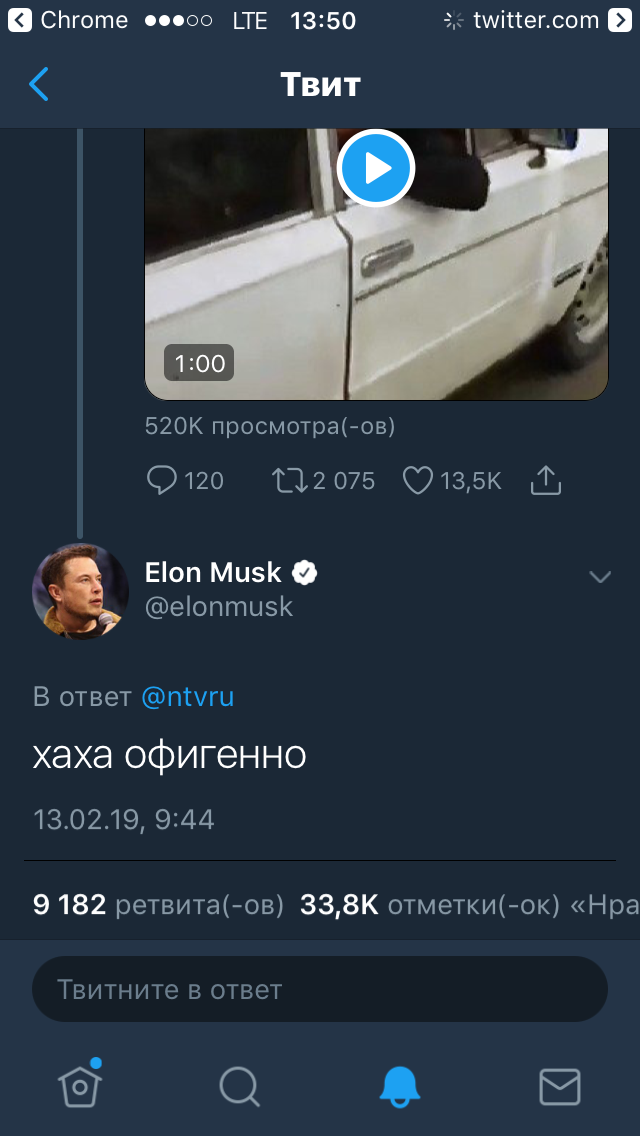The width and height of the screenshot is (640, 1136).
Task: Open the Notifications bell tab
Action: [x=400, y=1085]
